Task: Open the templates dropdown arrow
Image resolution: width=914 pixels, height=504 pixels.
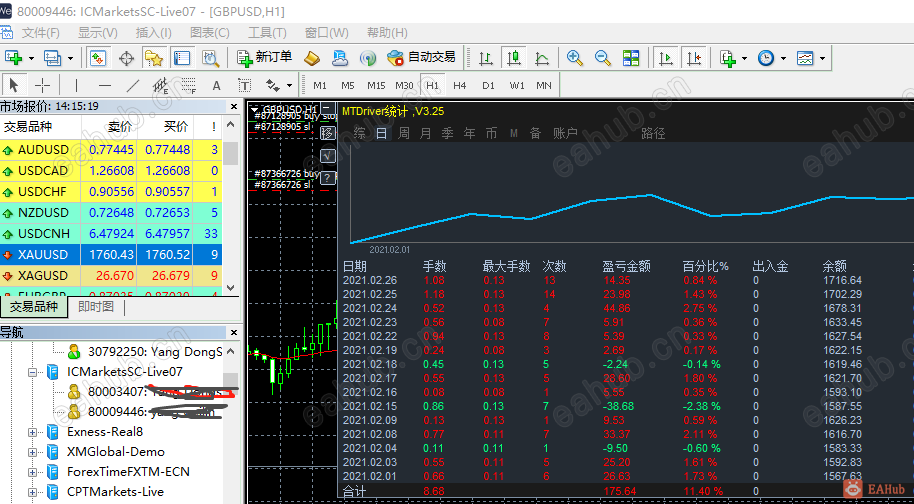Action: (822, 58)
